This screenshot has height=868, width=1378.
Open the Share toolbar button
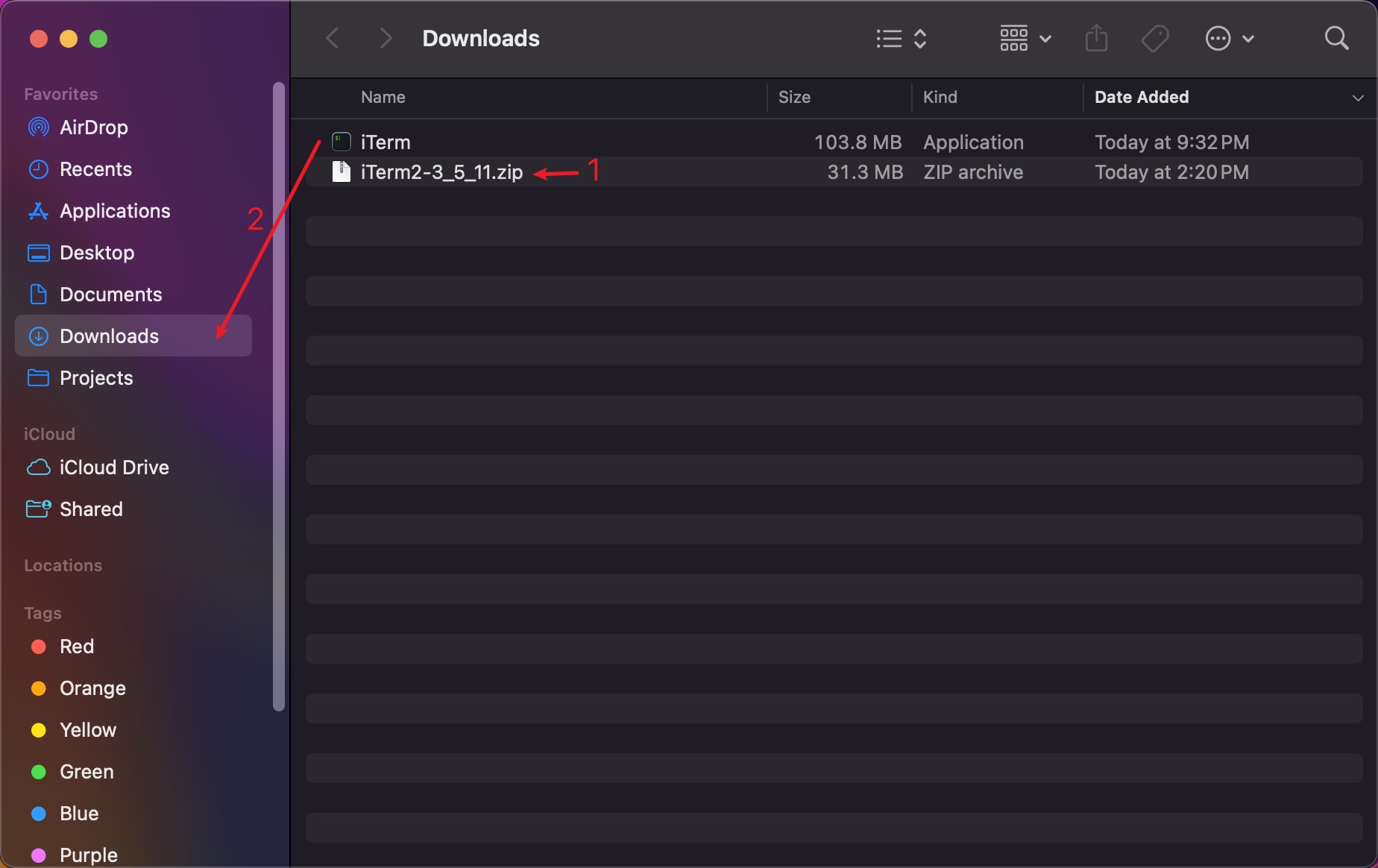(x=1096, y=38)
